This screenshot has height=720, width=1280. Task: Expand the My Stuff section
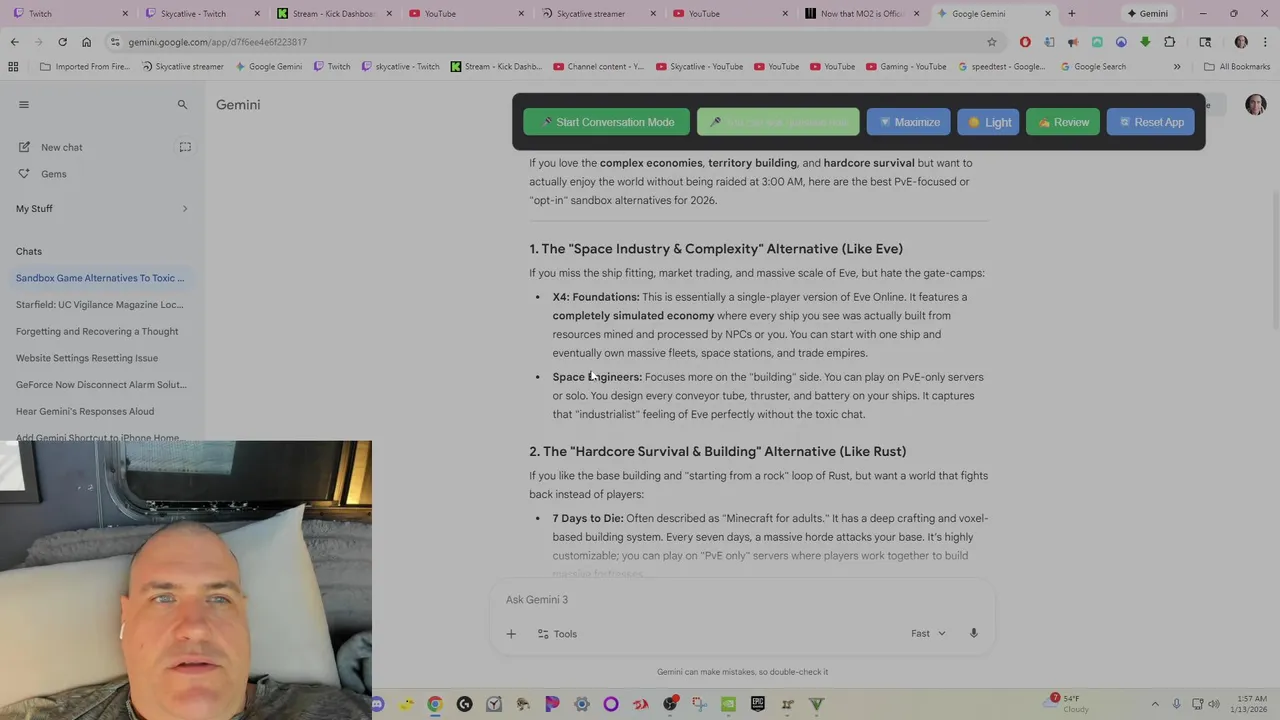click(x=101, y=209)
